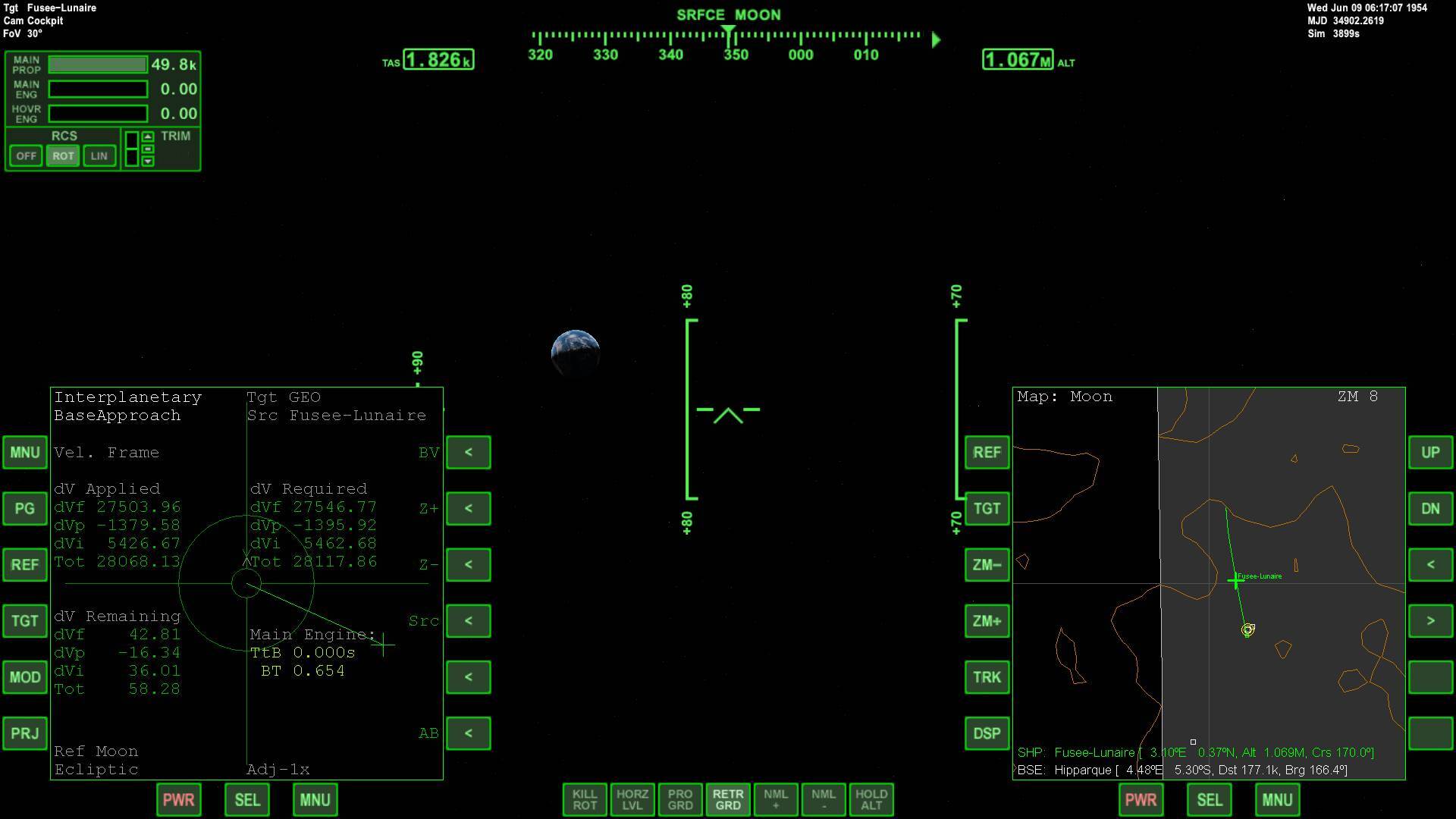
Task: Open left MFD MNU menu
Action: pyautogui.click(x=315, y=799)
